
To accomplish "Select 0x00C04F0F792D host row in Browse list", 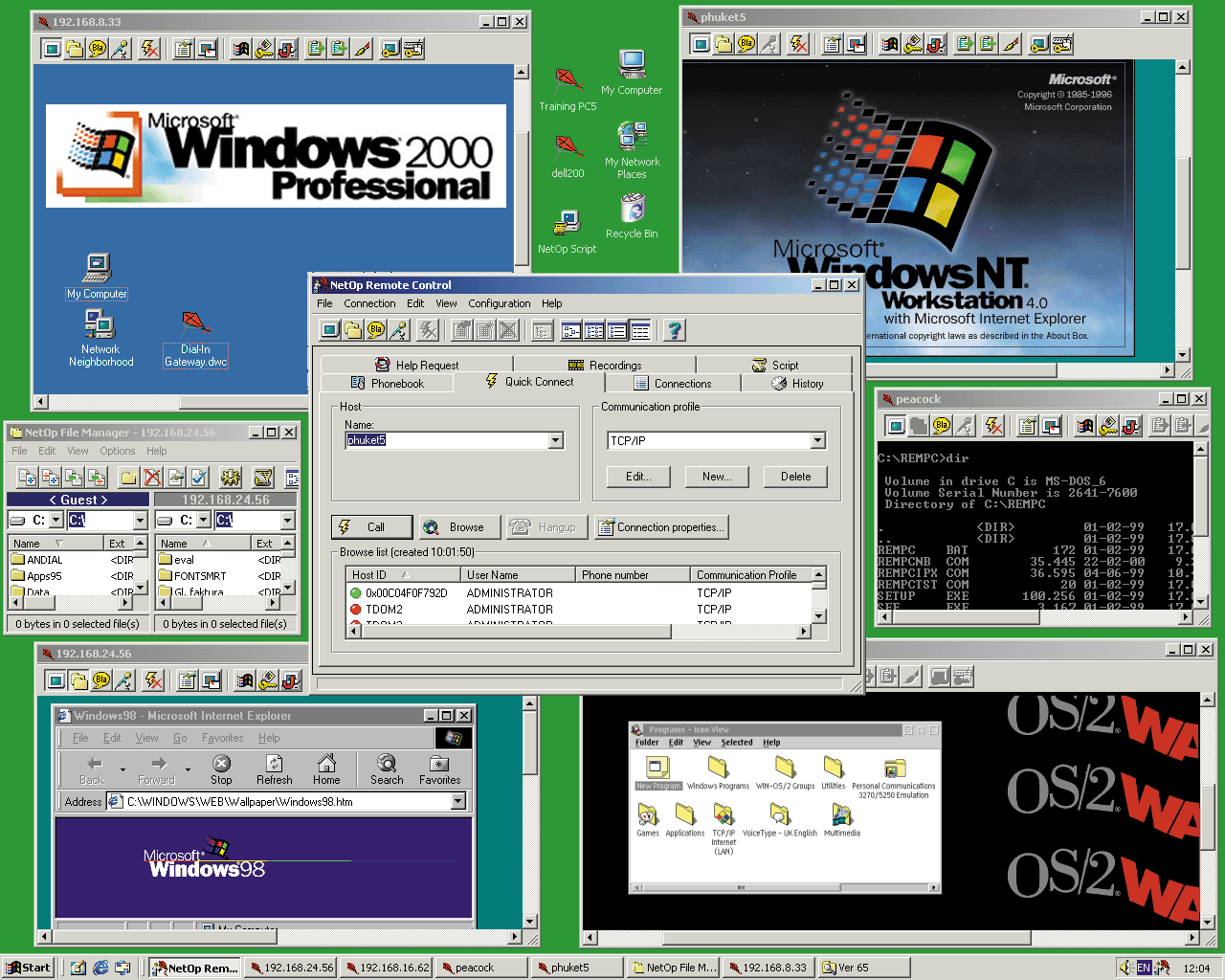I will (x=578, y=592).
